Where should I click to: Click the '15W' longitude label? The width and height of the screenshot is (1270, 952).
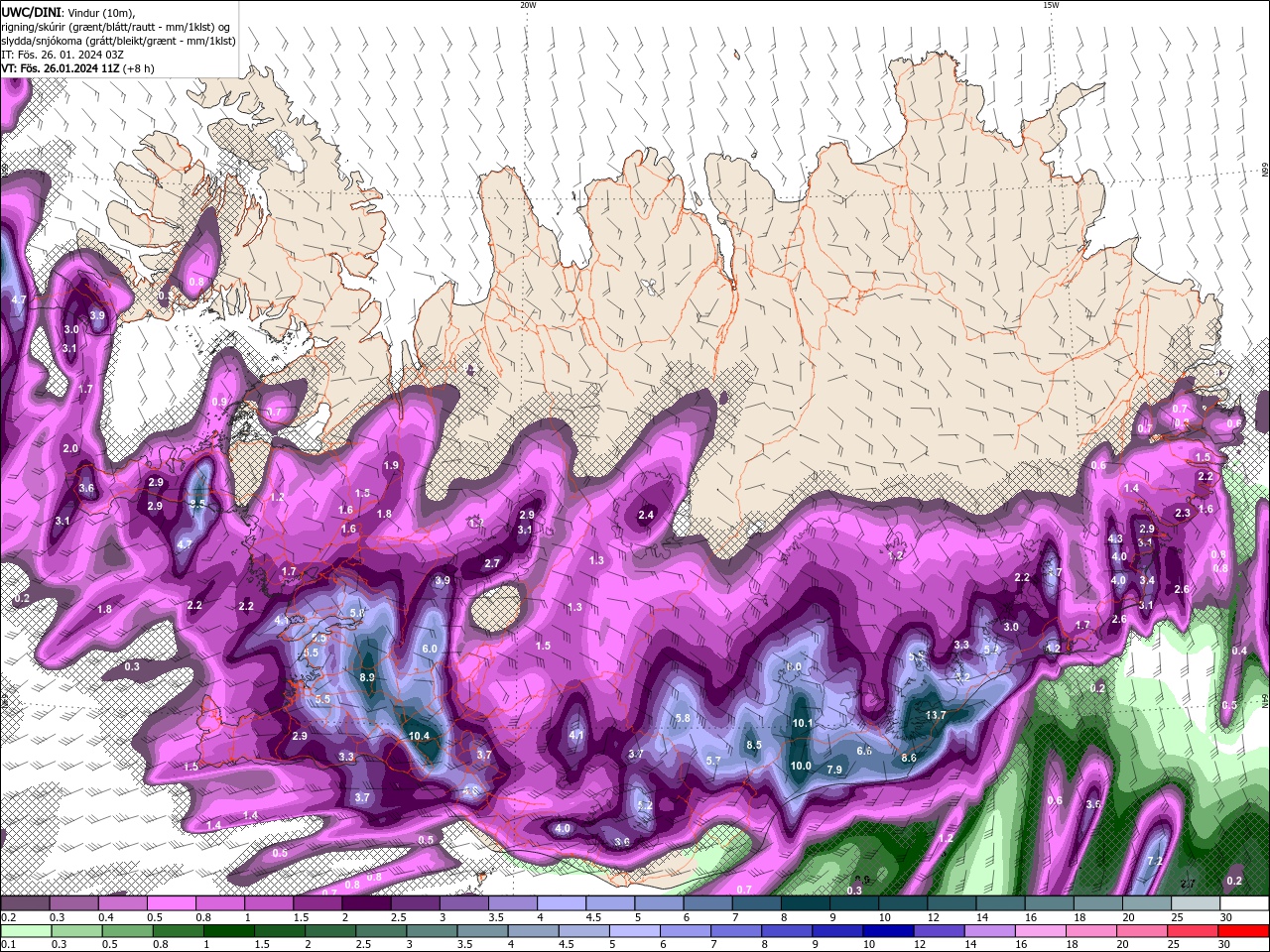point(1051,5)
